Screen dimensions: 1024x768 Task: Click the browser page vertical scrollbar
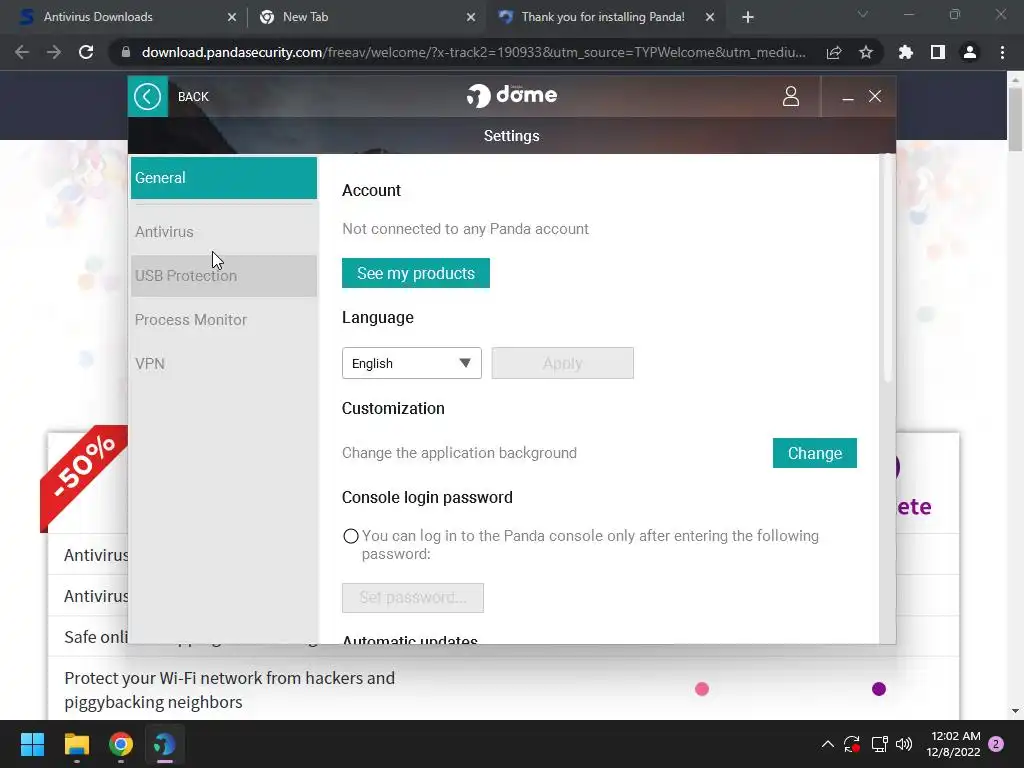coord(1016,119)
